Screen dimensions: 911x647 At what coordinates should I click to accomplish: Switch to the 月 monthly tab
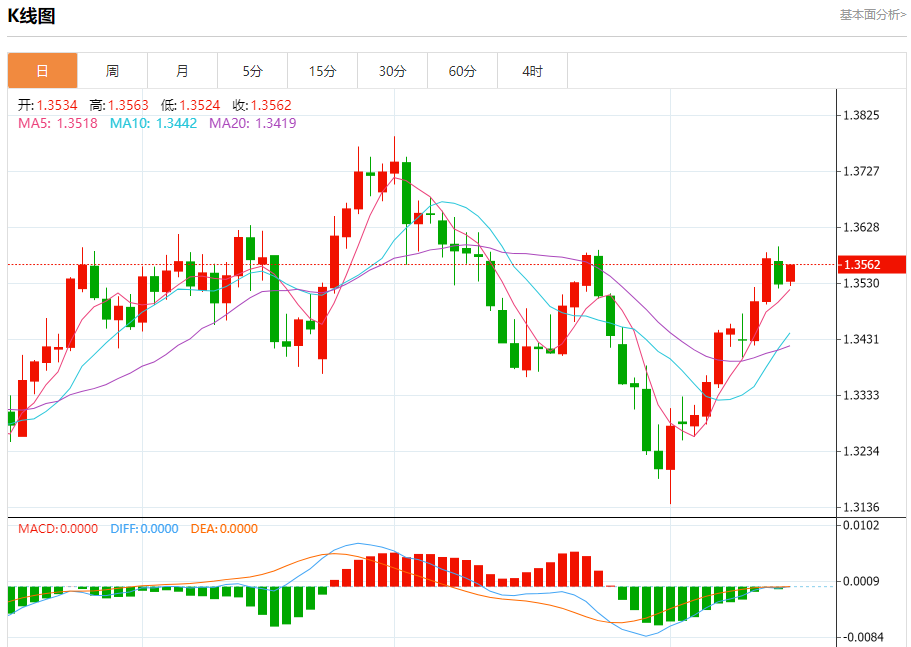pyautogui.click(x=182, y=71)
